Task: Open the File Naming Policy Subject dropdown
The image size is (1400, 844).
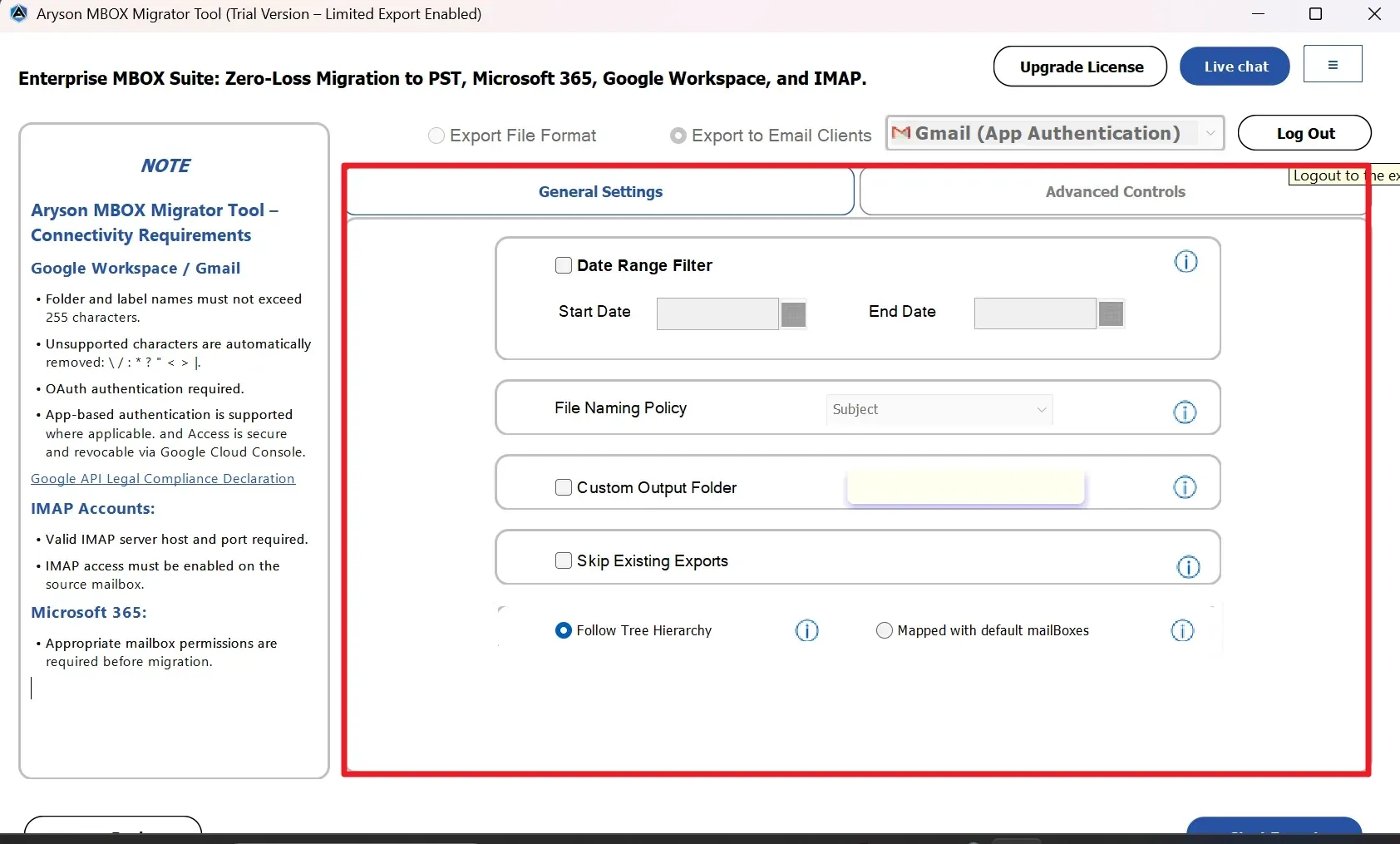Action: pyautogui.click(x=939, y=409)
